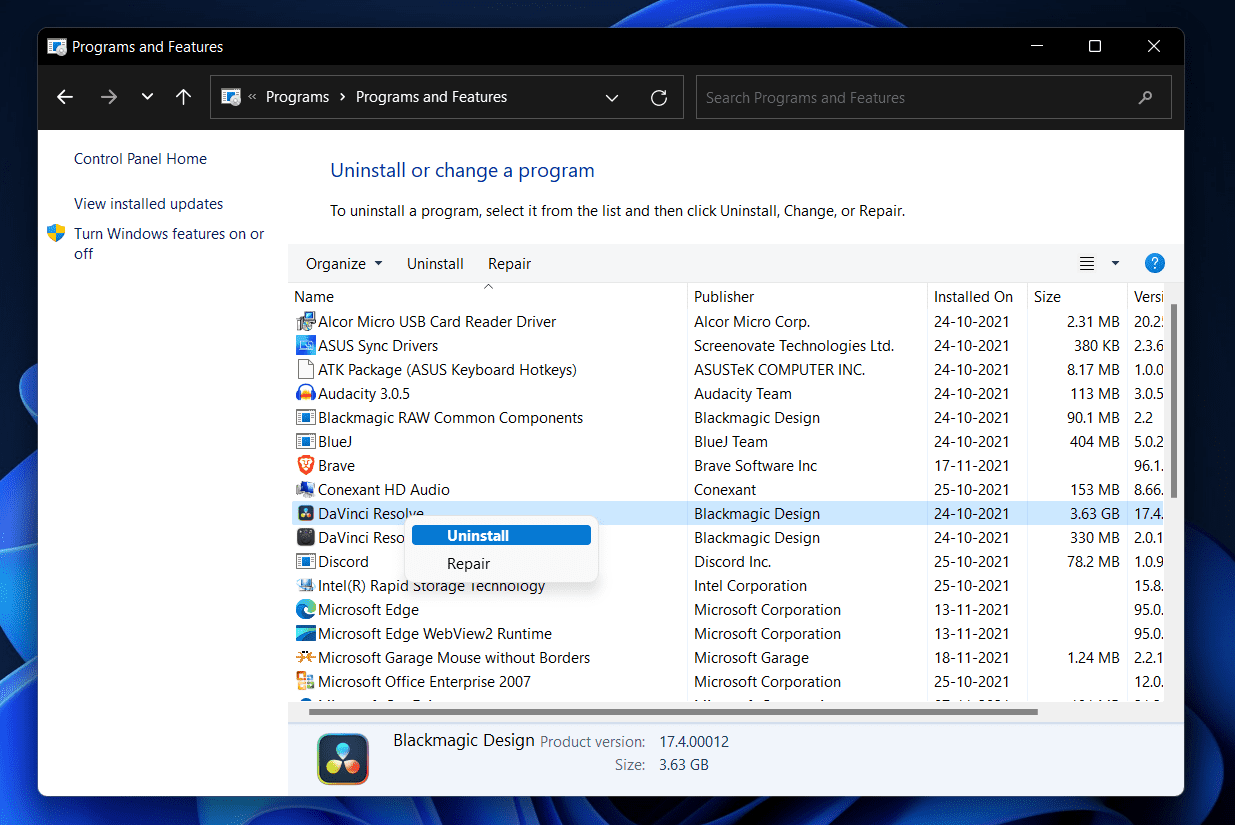Select the 18-11-2021 installed date cell
The width and height of the screenshot is (1235, 825).
pyautogui.click(x=971, y=658)
